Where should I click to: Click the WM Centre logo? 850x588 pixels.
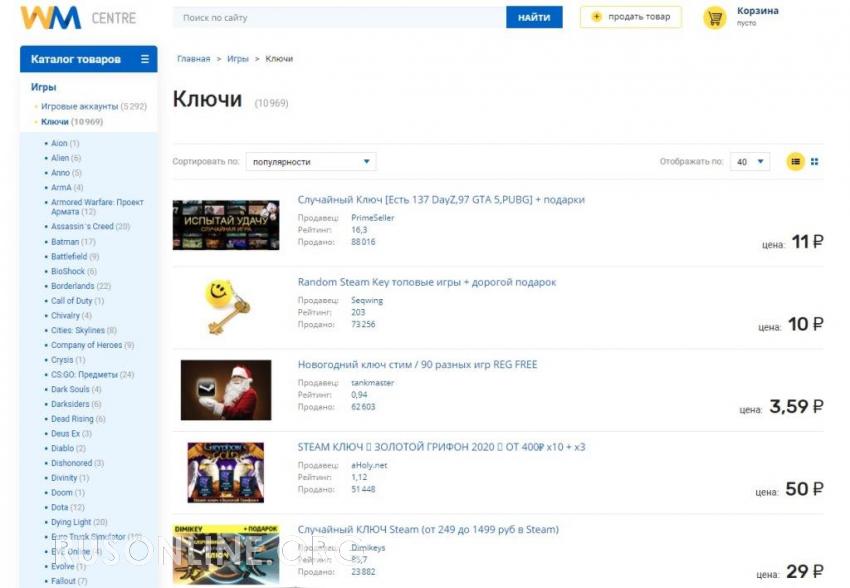[x=78, y=18]
